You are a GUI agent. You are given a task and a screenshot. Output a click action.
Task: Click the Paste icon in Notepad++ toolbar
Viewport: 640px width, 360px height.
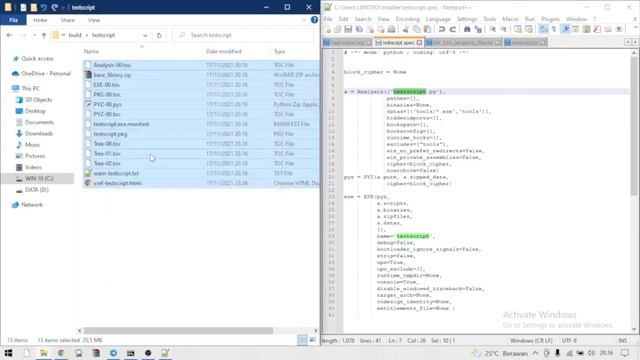click(427, 29)
